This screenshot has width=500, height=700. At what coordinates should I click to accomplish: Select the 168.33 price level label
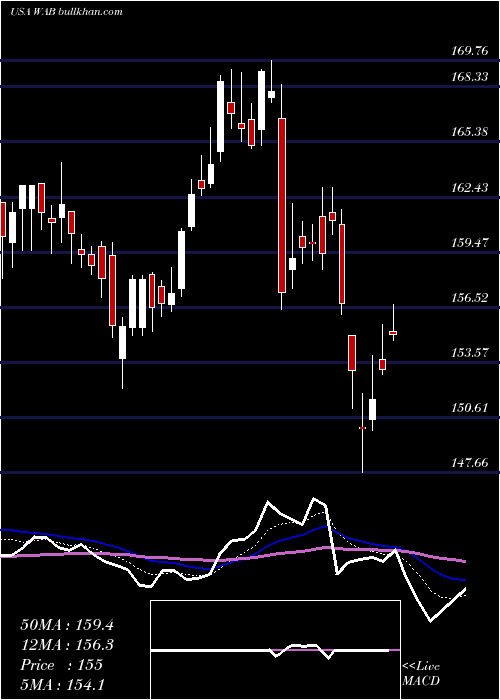coord(469,77)
